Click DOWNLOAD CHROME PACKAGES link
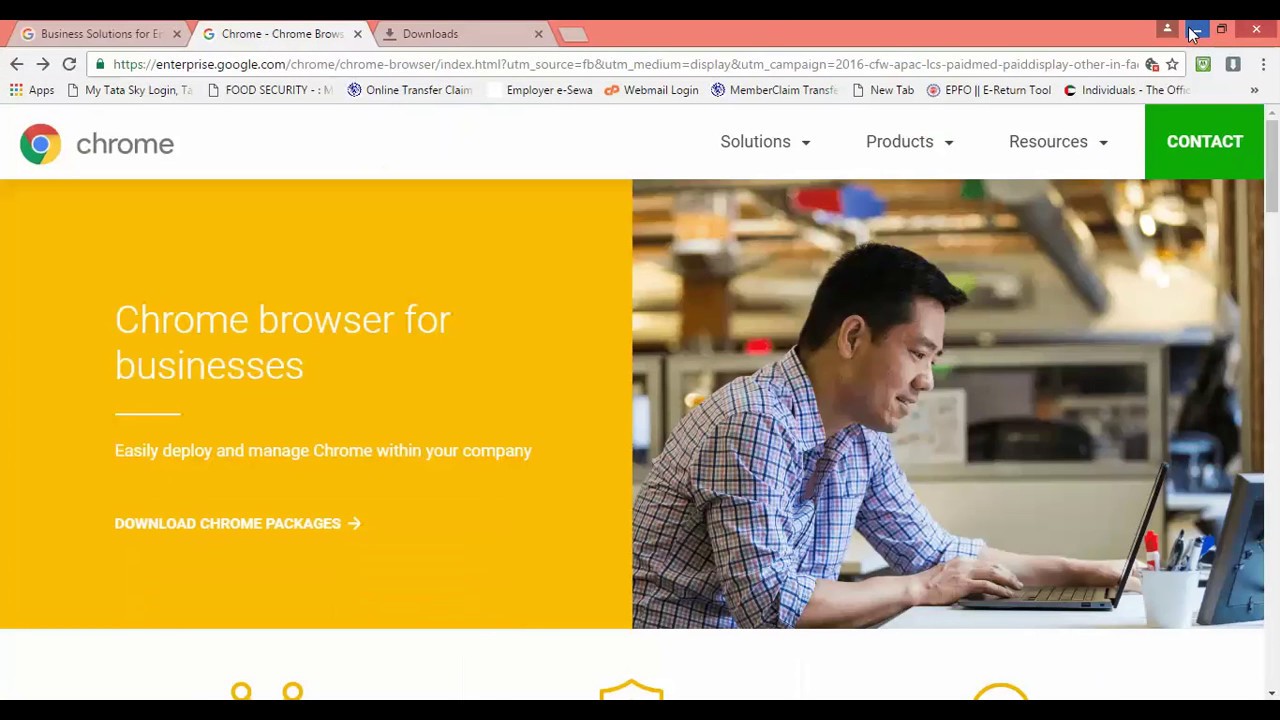Image resolution: width=1280 pixels, height=720 pixels. tap(237, 523)
